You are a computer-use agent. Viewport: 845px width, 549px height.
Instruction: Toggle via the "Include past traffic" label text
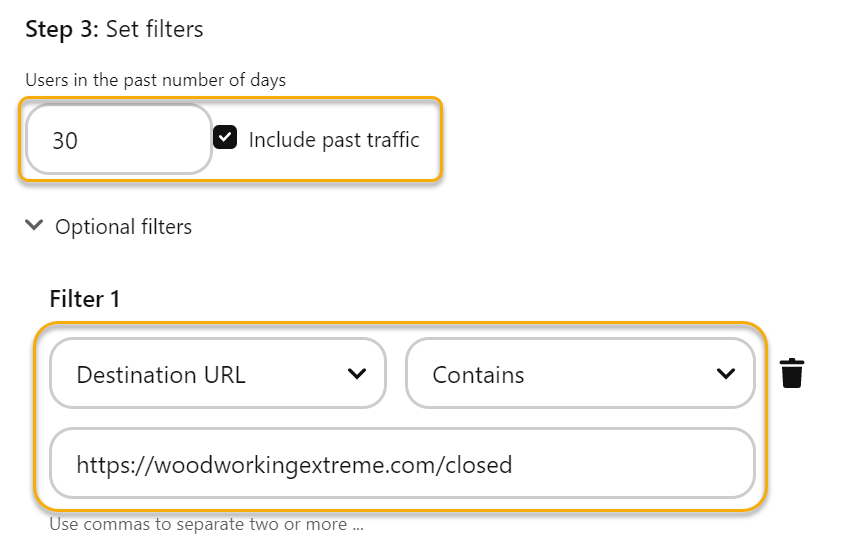pos(334,140)
